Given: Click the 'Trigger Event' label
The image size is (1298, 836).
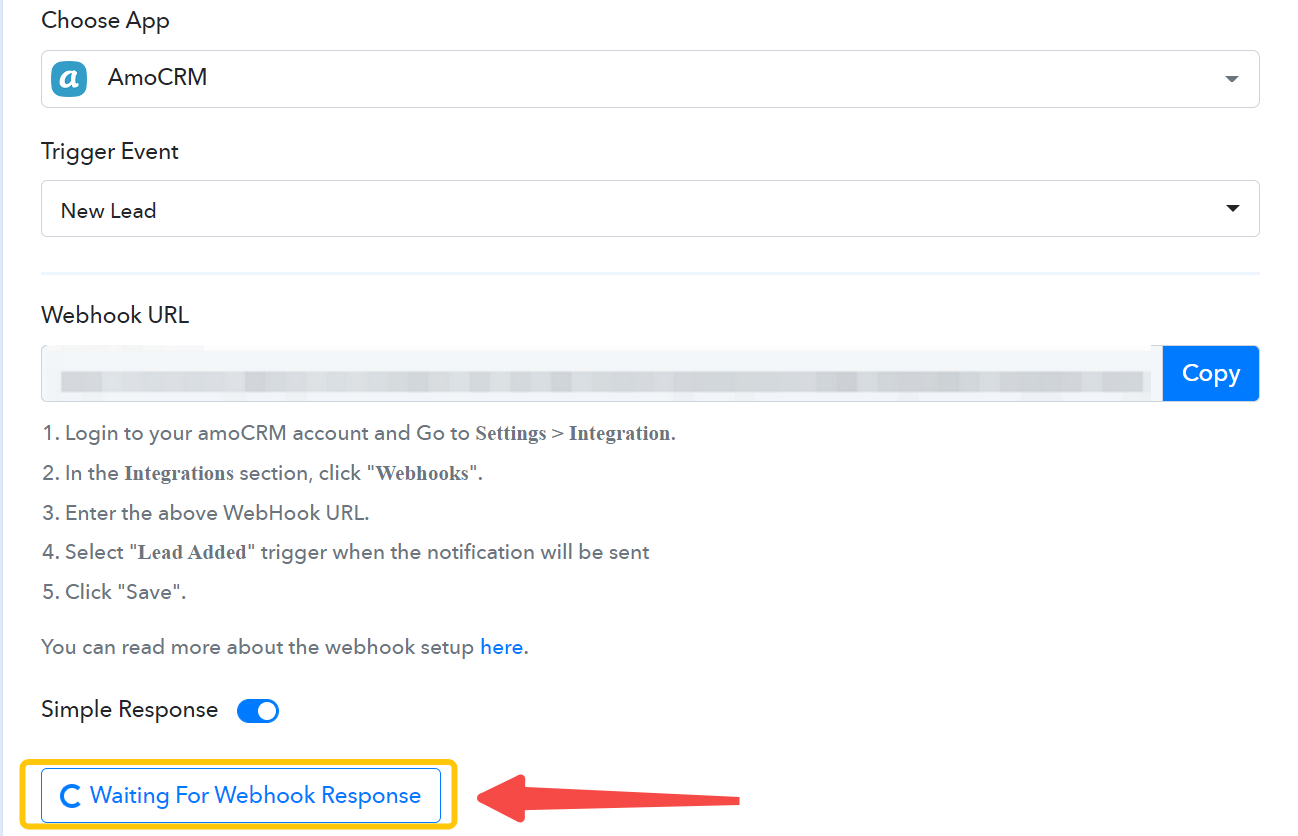Looking at the screenshot, I should 110,152.
